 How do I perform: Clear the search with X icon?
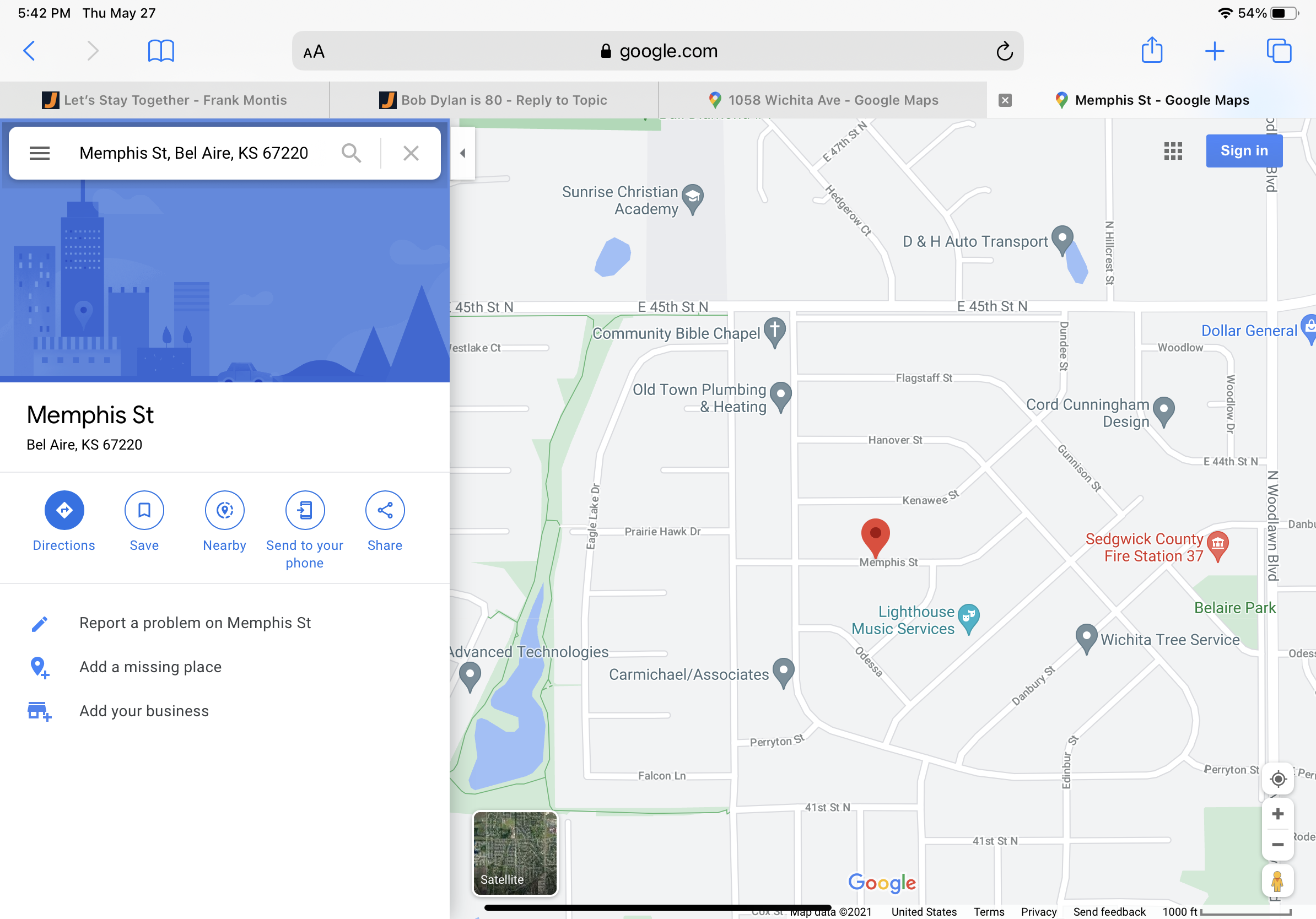(411, 153)
